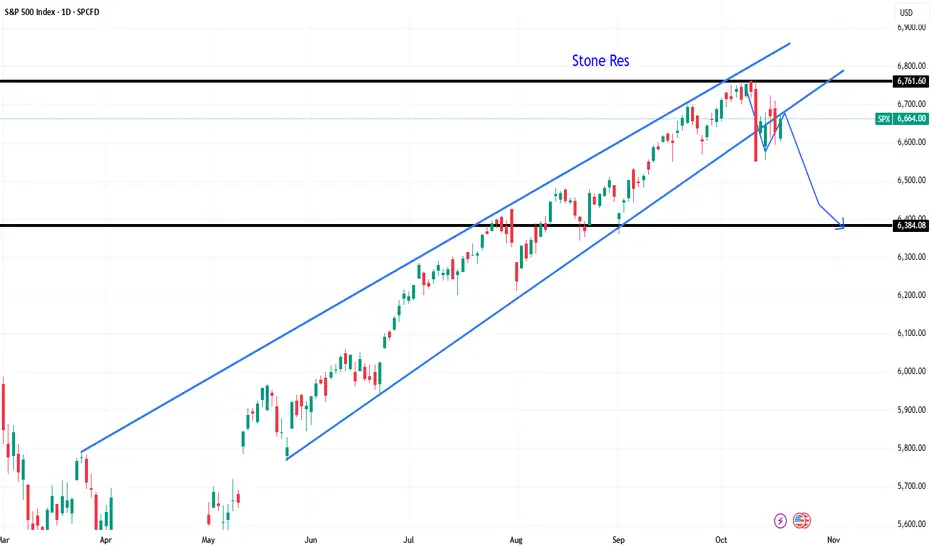Screen dimensions: 932x550
Task: Open the USD currency selector
Action: 906,13
